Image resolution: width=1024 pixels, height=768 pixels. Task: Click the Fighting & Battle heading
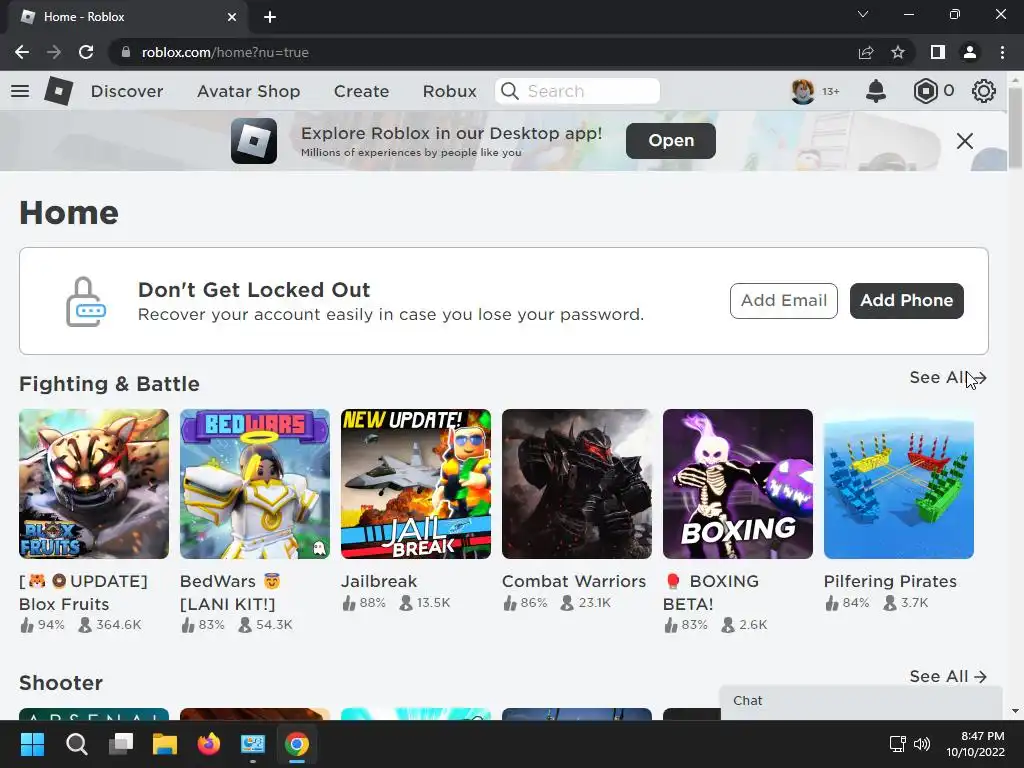point(109,384)
